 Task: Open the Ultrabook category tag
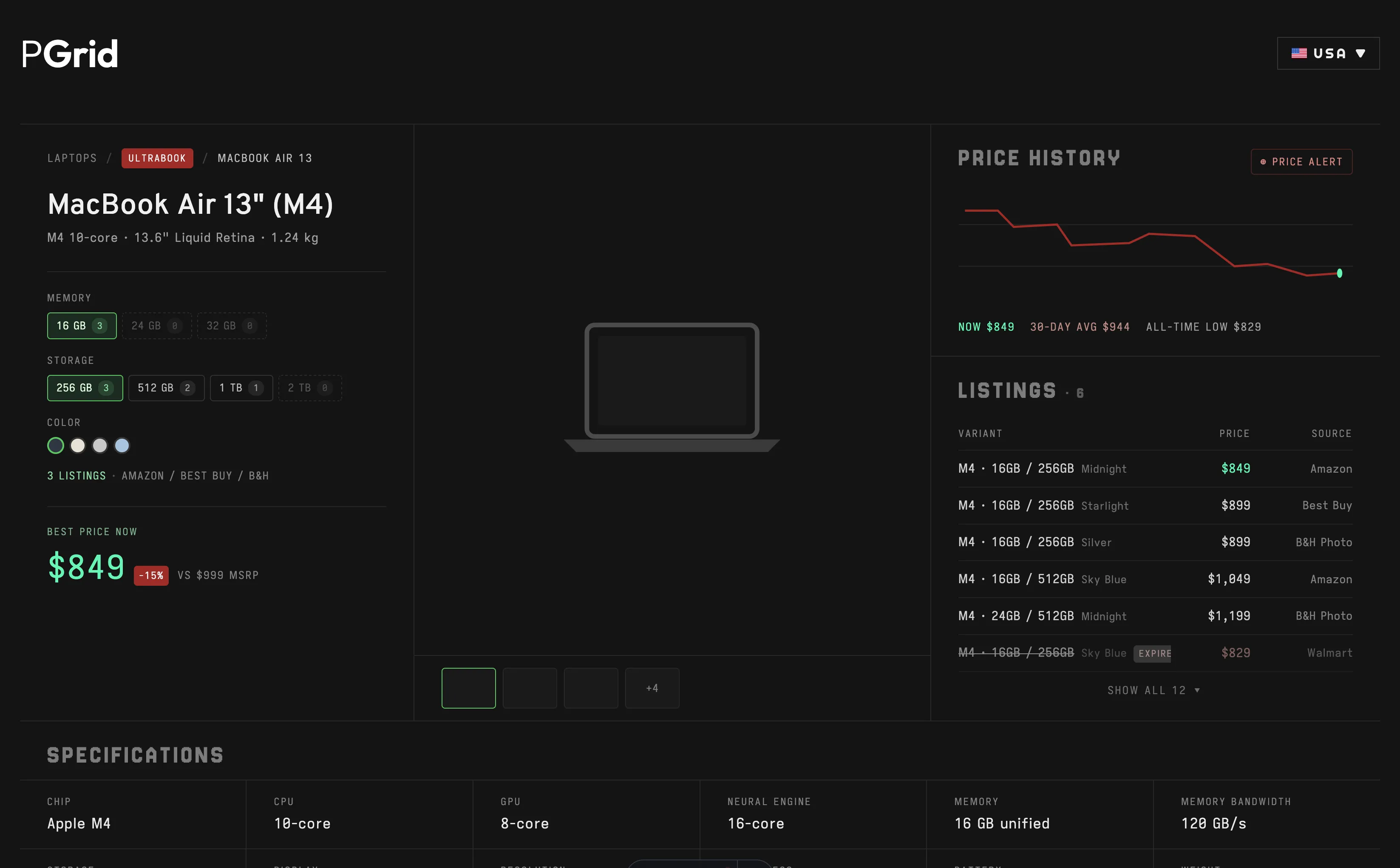pyautogui.click(x=157, y=159)
